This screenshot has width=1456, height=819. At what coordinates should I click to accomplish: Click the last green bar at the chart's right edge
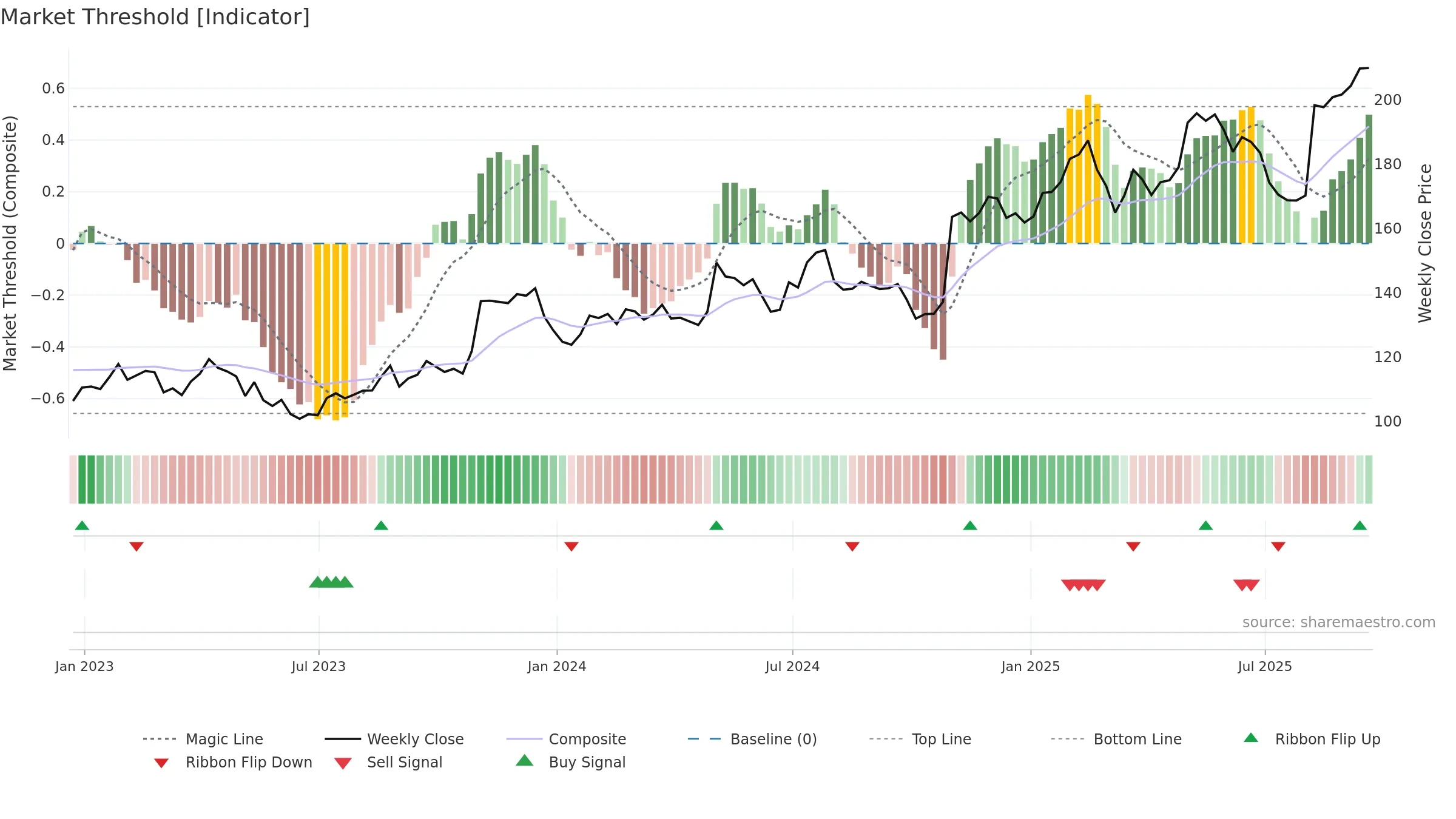(1369, 179)
